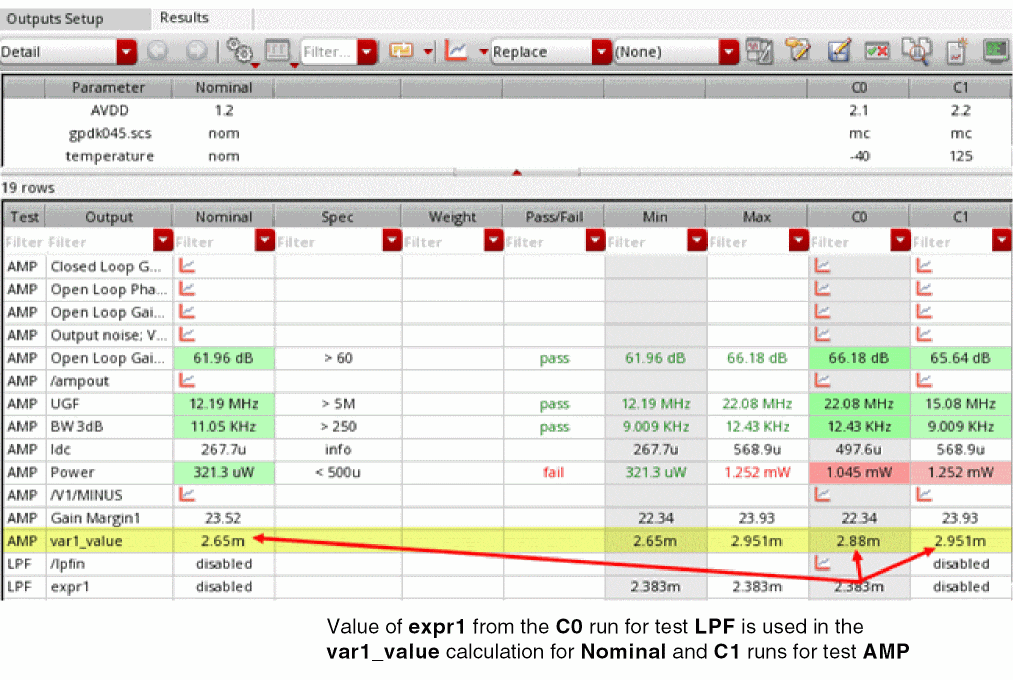Click the forward navigation arrow icon

click(x=196, y=50)
